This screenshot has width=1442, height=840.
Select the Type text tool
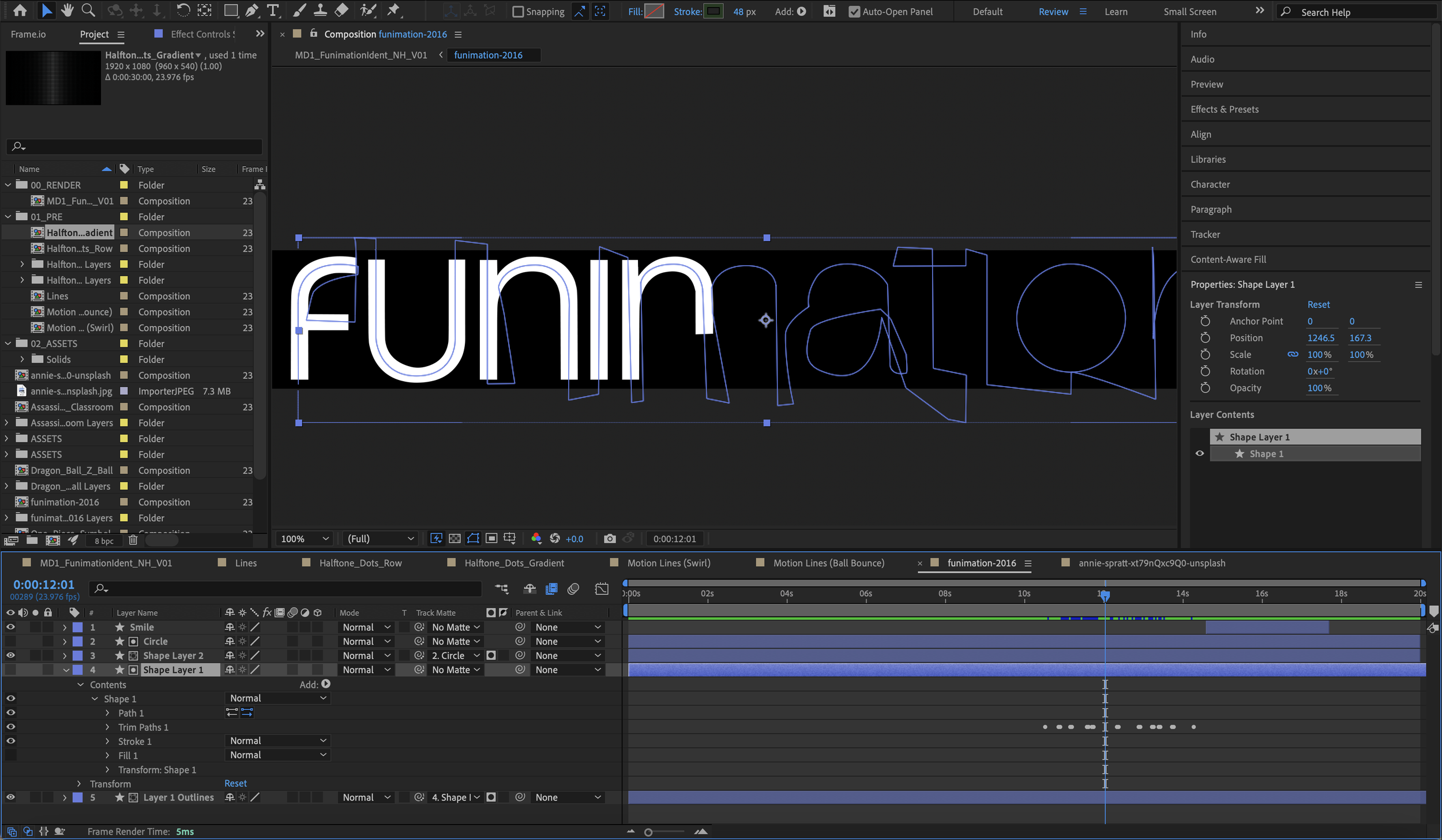[x=273, y=10]
